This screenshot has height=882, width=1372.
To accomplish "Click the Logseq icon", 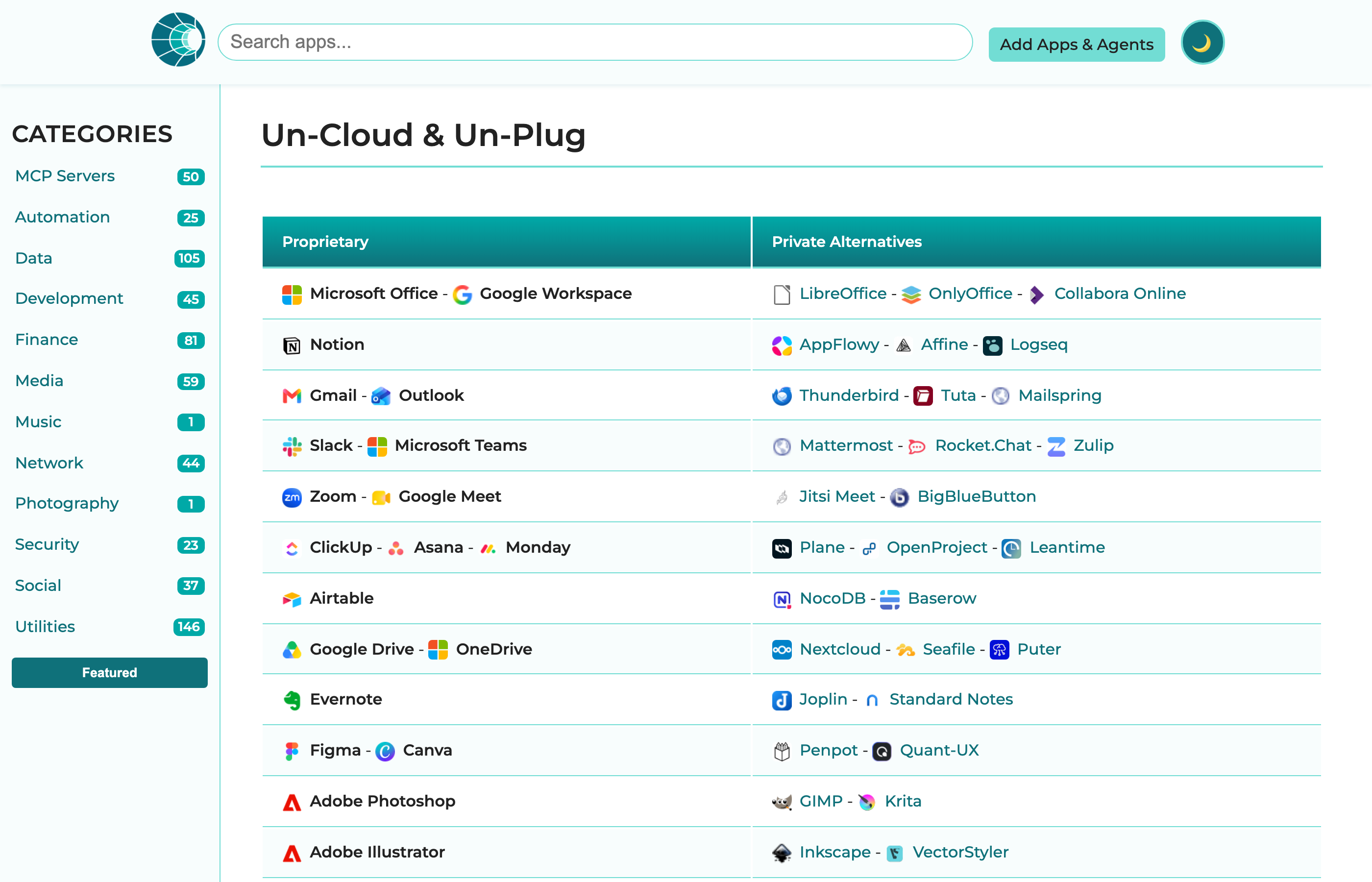I will coord(992,345).
